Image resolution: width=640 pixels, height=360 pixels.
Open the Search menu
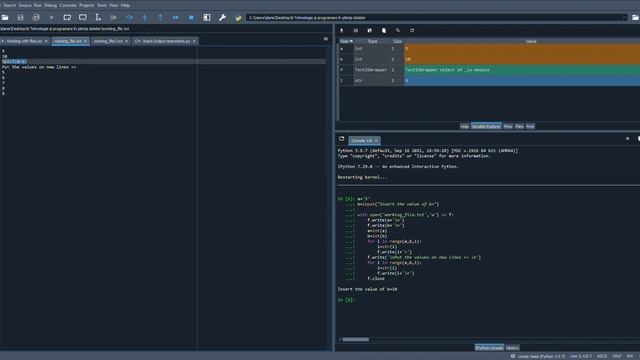[x=9, y=5]
